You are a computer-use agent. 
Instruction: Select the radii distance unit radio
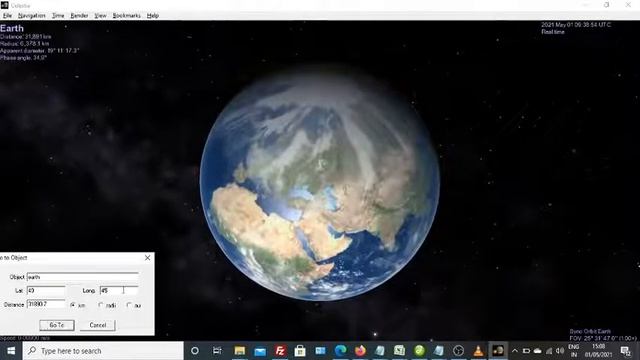(x=101, y=305)
